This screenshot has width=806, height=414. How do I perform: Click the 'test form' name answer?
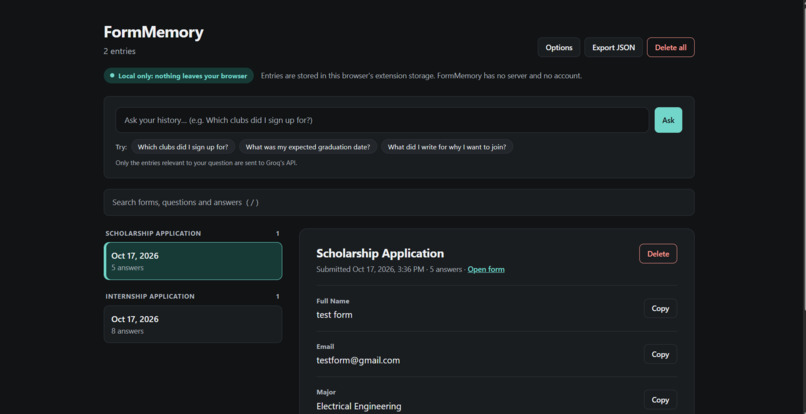(334, 315)
